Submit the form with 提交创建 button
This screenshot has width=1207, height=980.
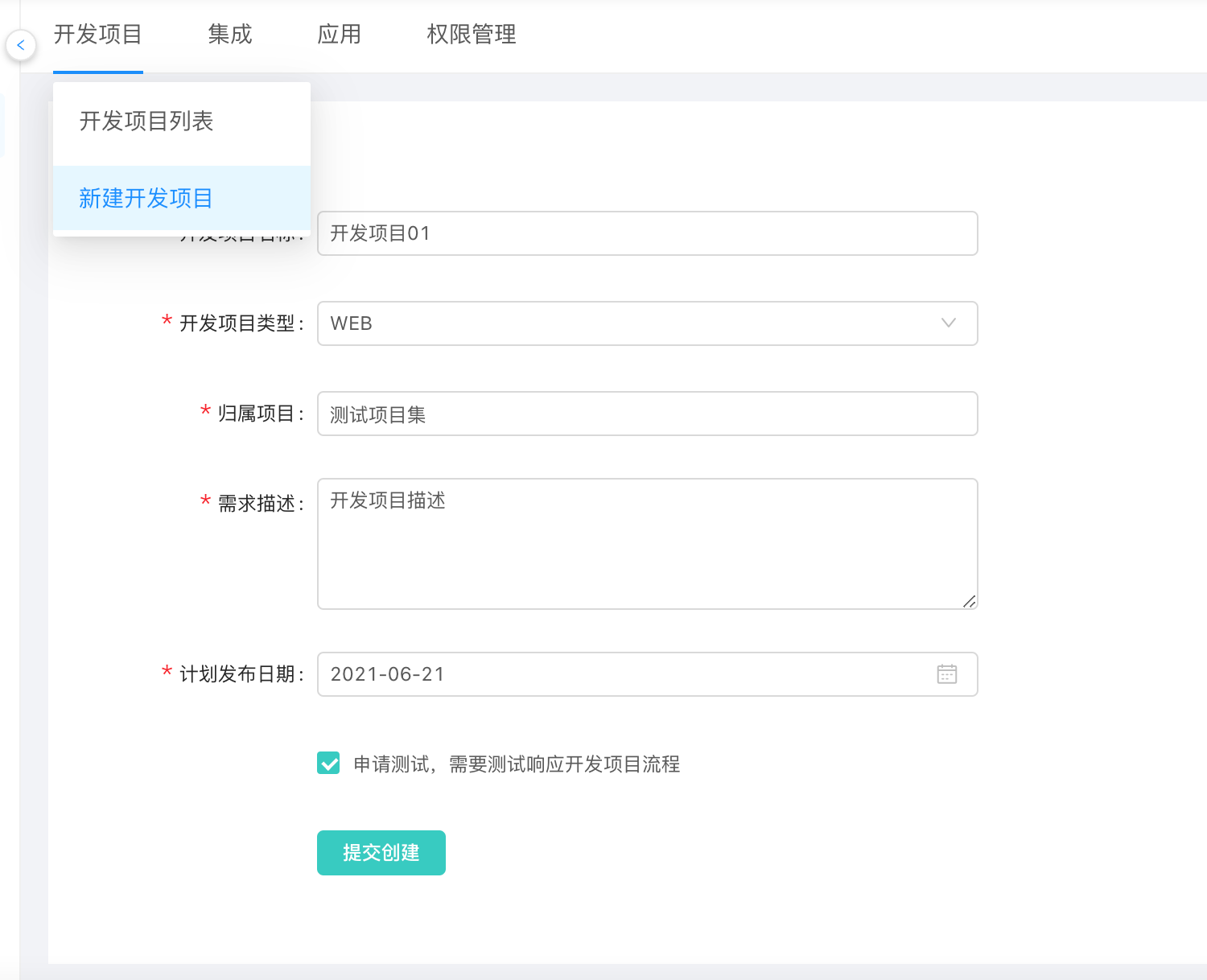[381, 853]
